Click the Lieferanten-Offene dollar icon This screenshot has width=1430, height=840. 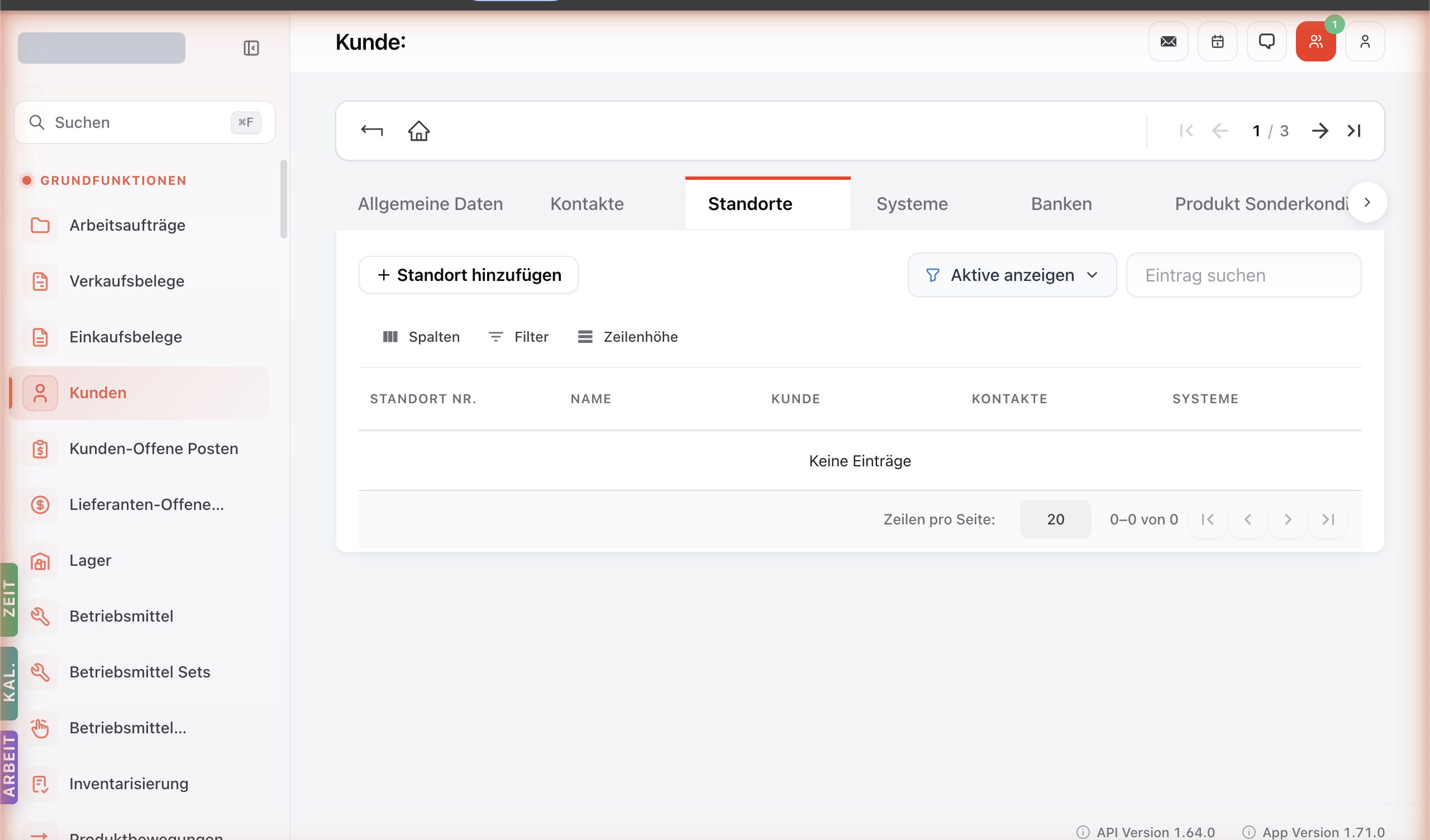point(40,504)
